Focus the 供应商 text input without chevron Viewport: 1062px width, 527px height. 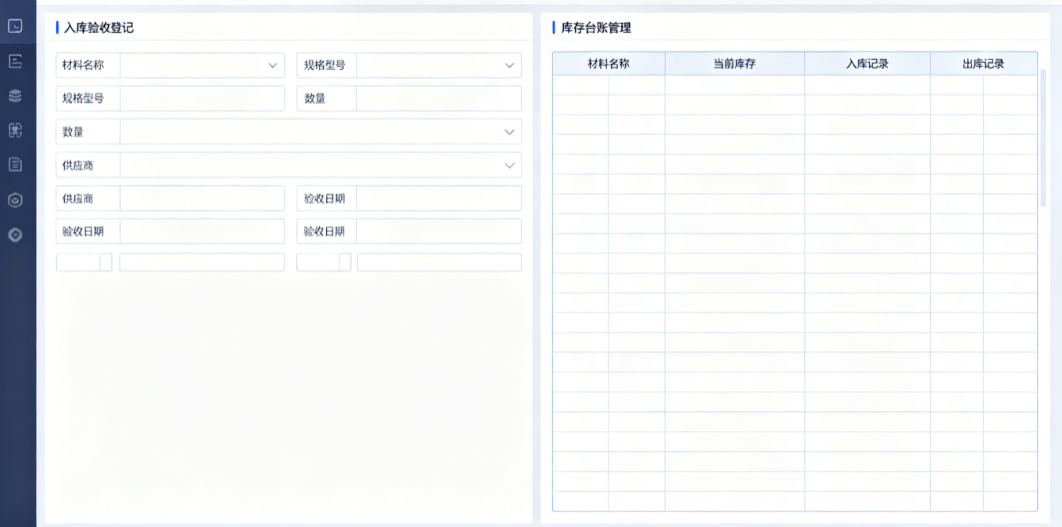pos(203,198)
